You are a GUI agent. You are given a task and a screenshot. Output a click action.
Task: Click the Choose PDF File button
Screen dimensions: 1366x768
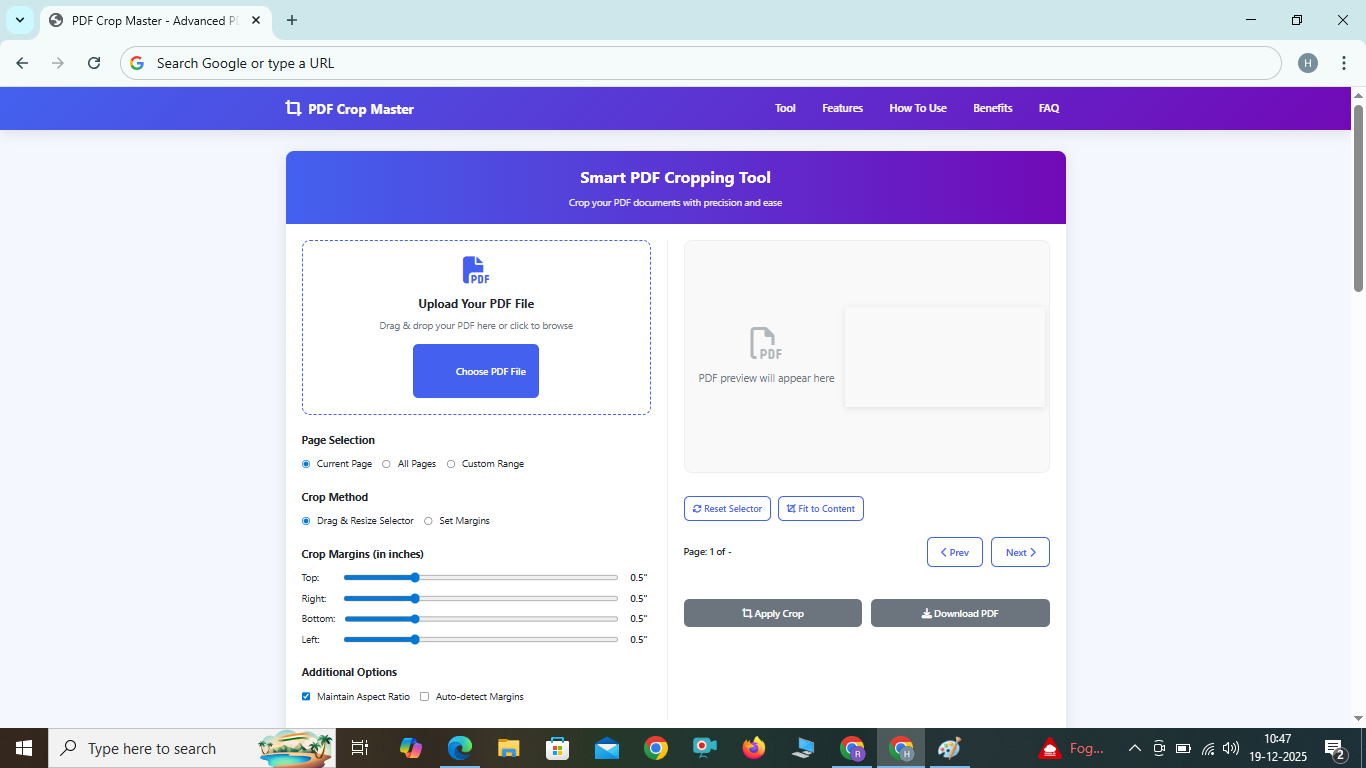click(475, 371)
